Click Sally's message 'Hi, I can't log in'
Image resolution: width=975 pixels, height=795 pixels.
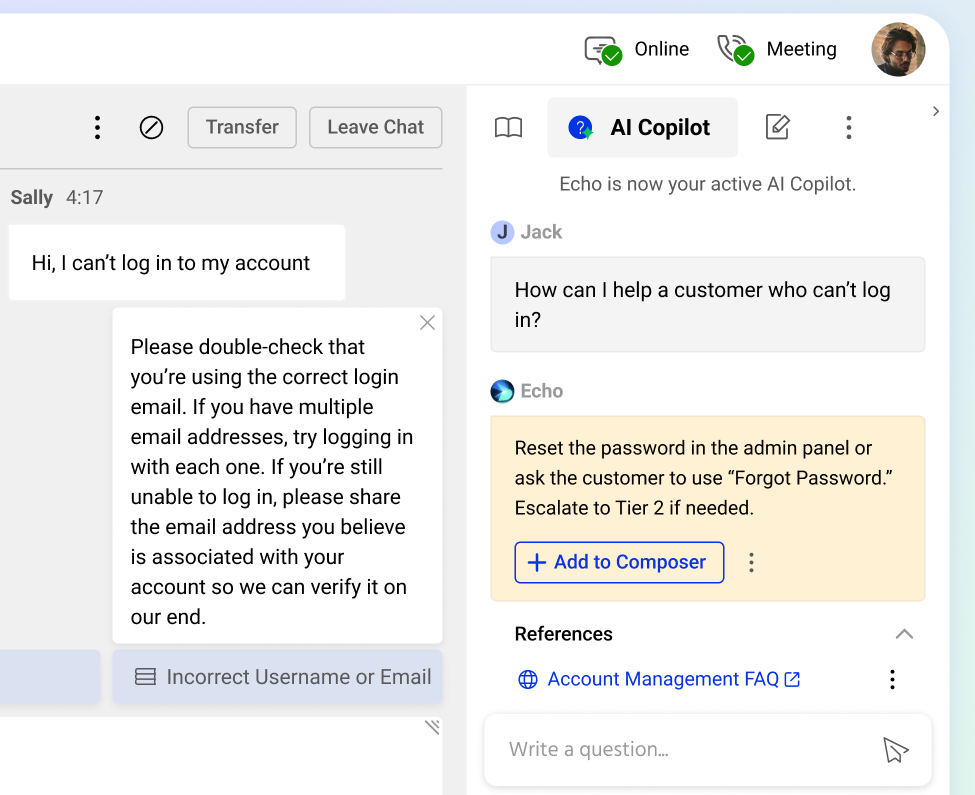[x=177, y=262]
